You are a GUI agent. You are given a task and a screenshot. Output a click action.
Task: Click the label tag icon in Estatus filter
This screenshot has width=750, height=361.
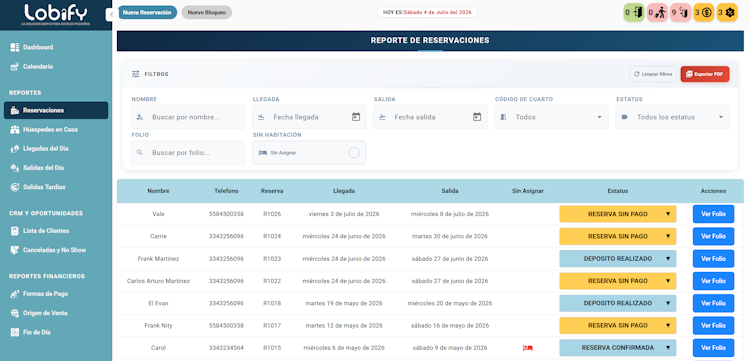(x=624, y=117)
